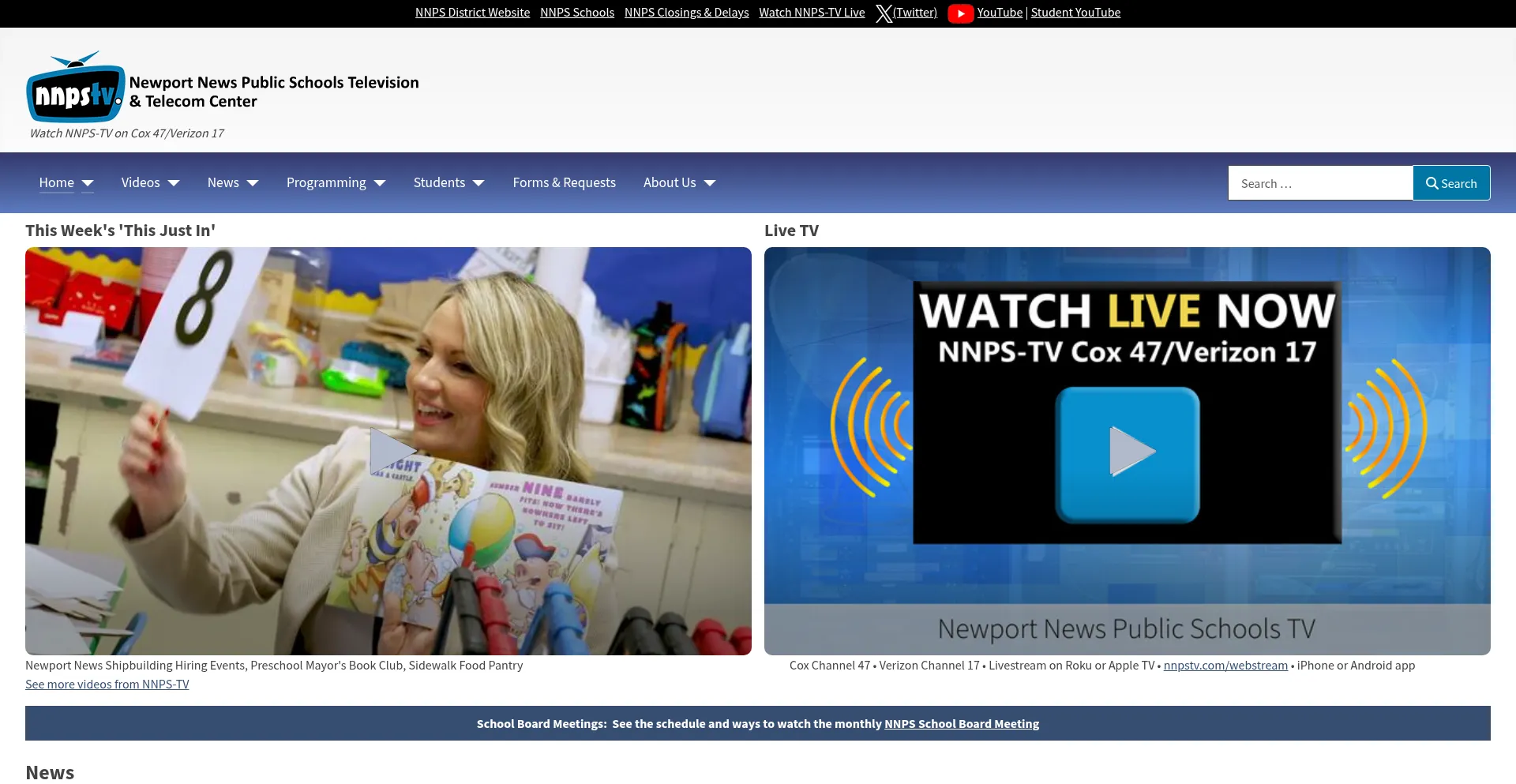The width and height of the screenshot is (1516, 784).
Task: Open NNPS District Website link
Action: click(x=473, y=13)
